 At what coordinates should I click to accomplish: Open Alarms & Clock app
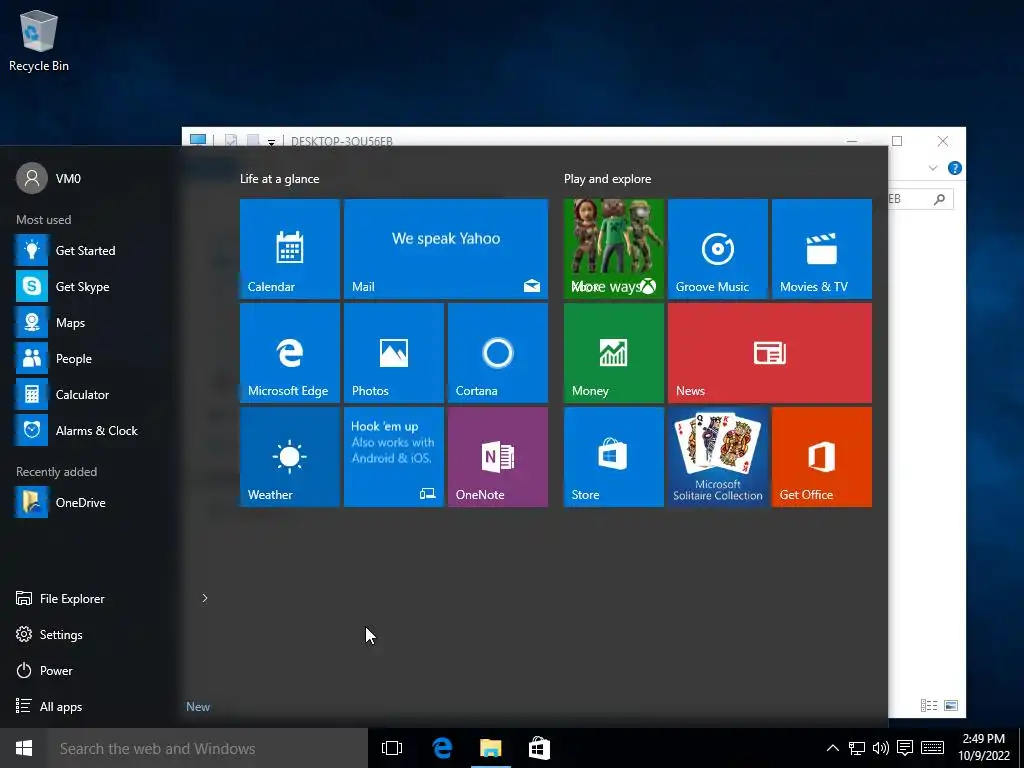click(89, 430)
